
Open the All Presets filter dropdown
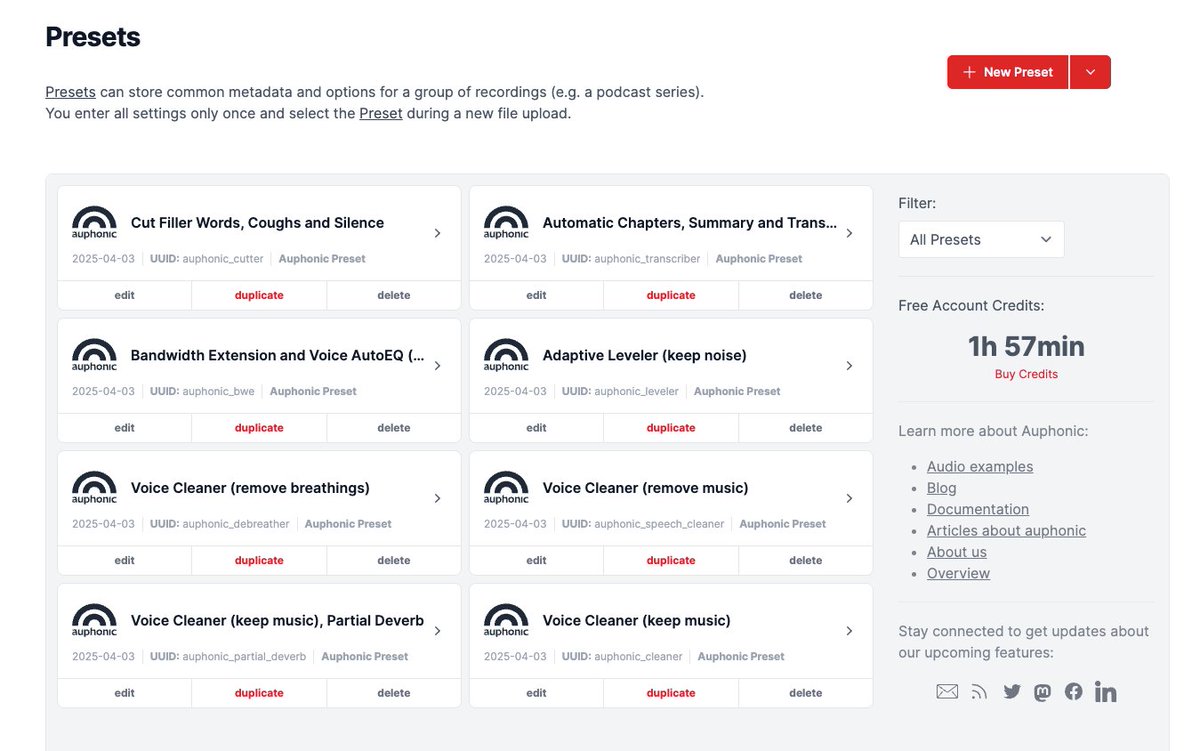coord(980,239)
